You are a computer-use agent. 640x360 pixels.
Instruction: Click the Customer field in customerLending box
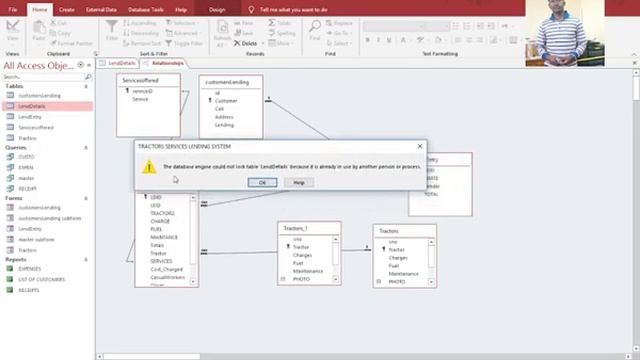(226, 101)
